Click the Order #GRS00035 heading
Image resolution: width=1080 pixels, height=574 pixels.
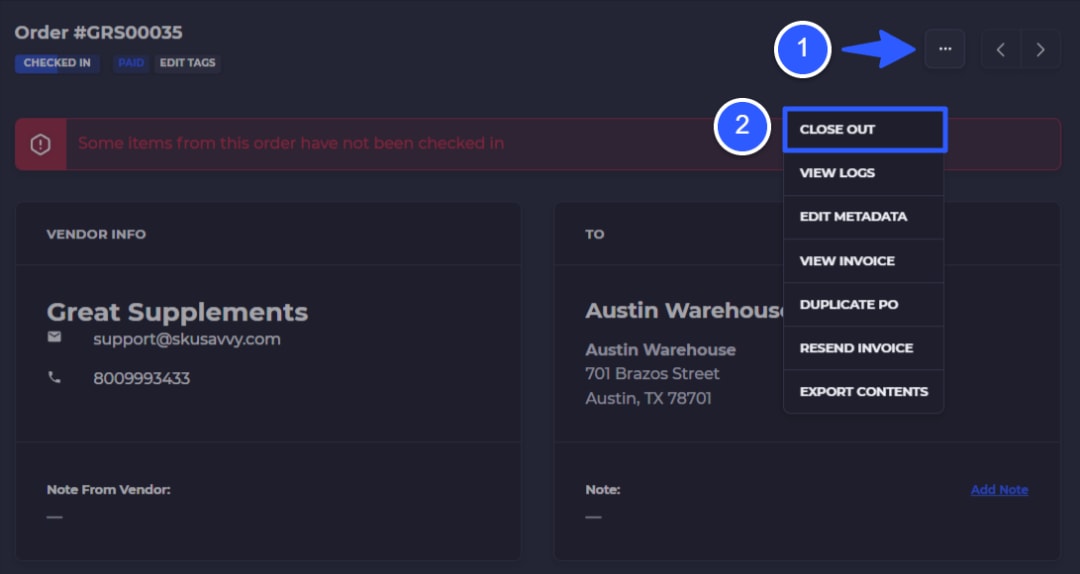coord(98,32)
